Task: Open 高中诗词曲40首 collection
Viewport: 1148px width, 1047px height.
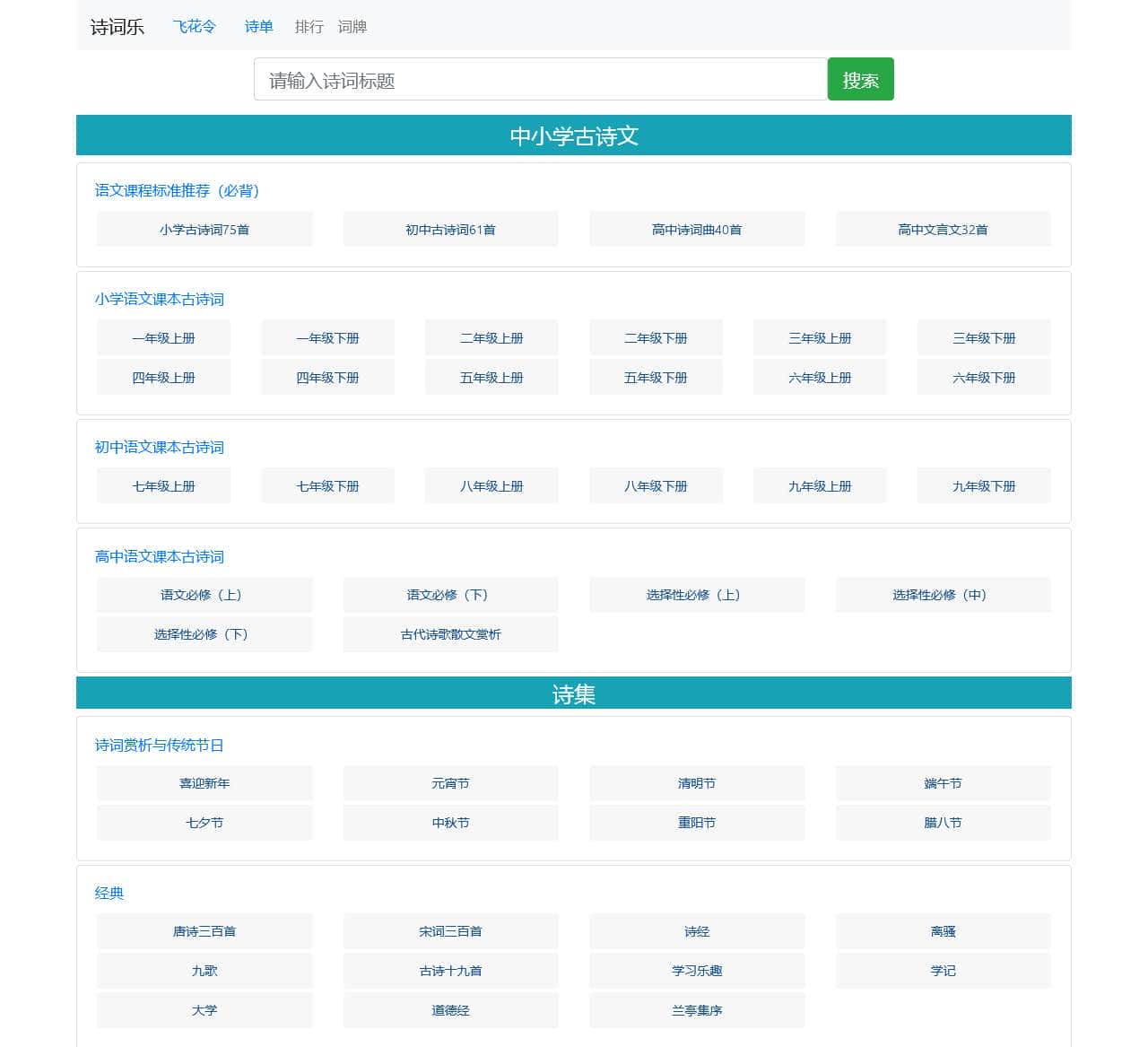Action: pos(696,229)
